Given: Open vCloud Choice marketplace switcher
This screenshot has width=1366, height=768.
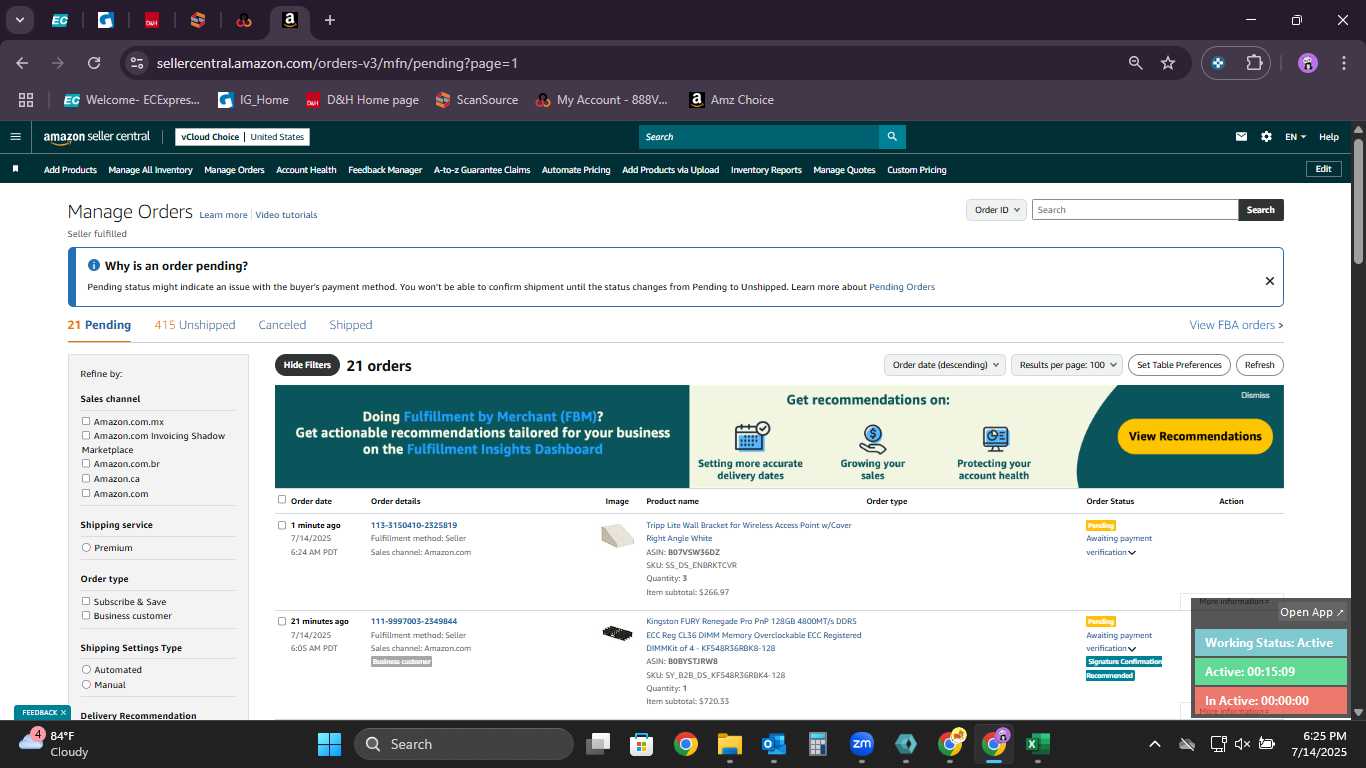Looking at the screenshot, I should pyautogui.click(x=242, y=137).
